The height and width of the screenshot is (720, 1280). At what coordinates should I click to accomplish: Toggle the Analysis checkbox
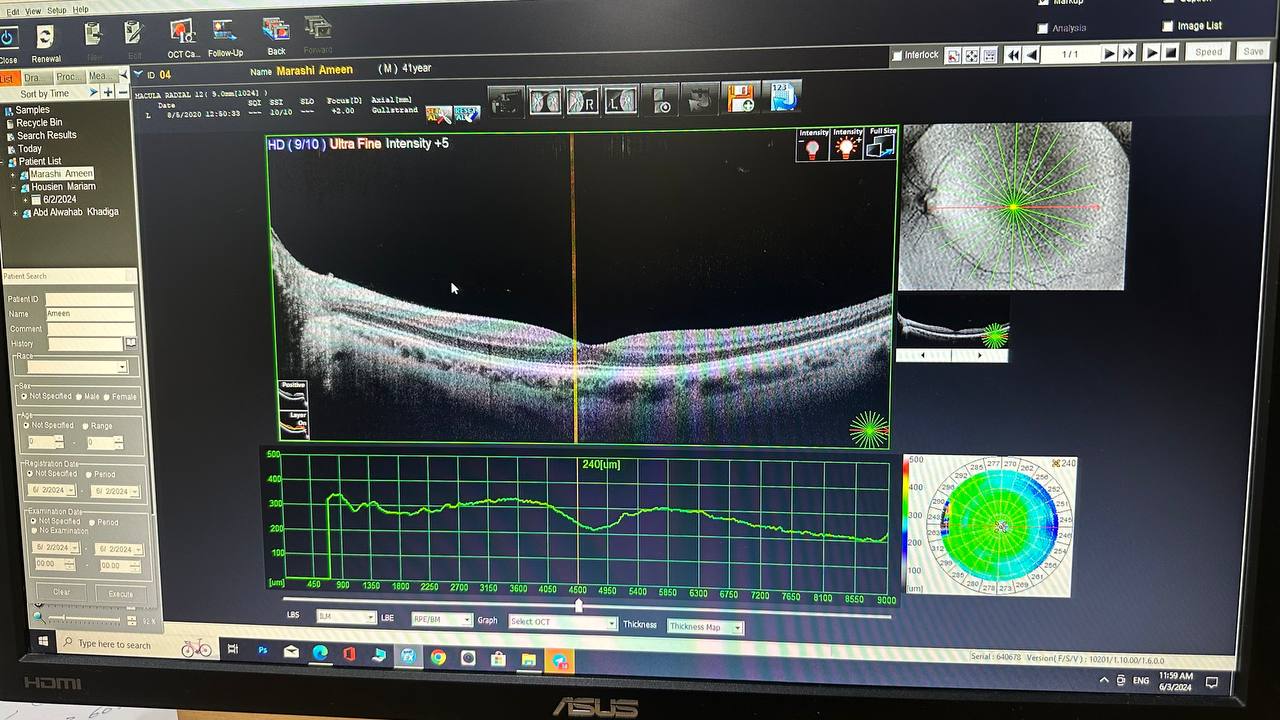pyautogui.click(x=1043, y=29)
